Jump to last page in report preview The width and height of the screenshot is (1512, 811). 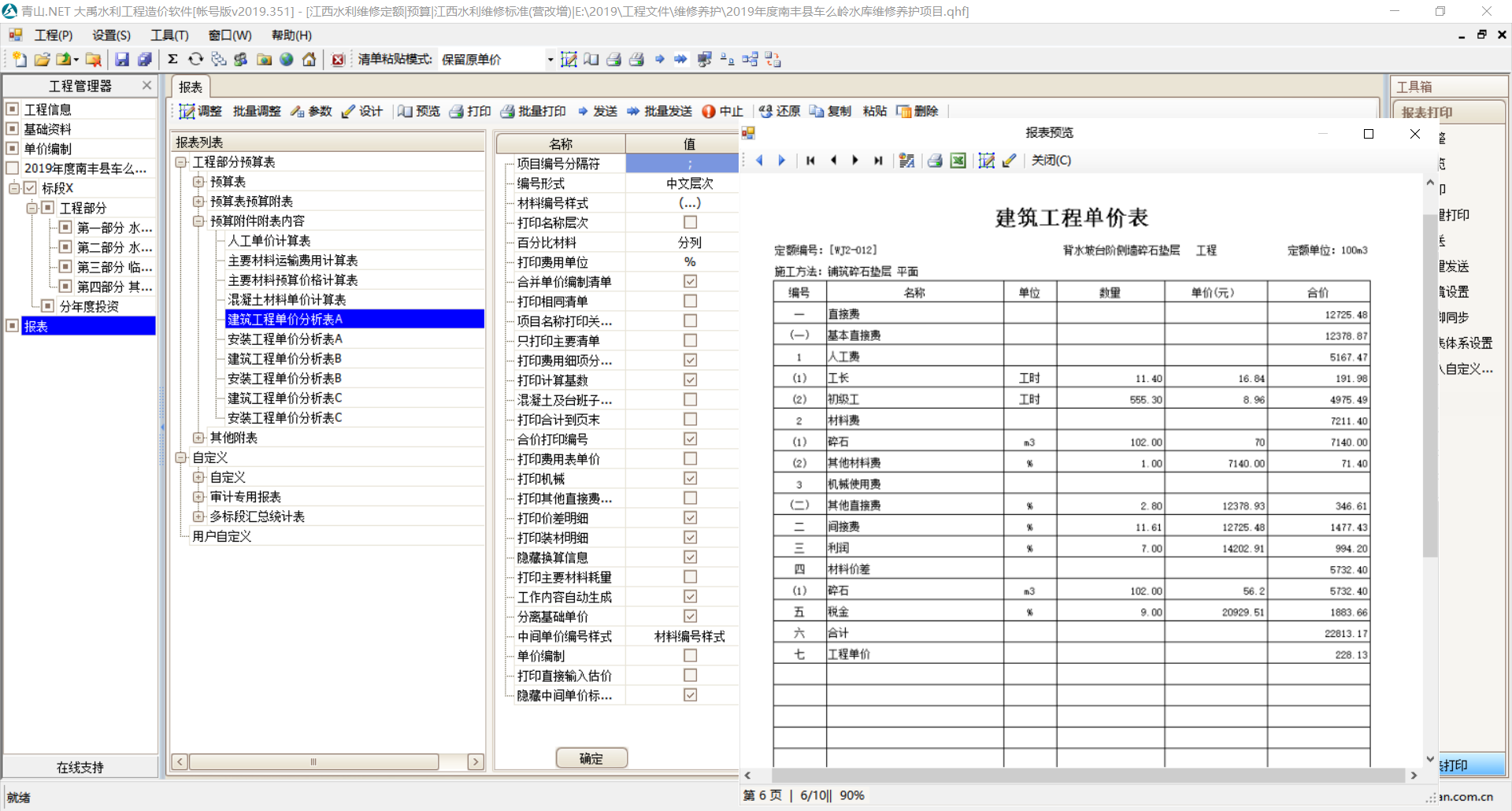click(x=878, y=161)
